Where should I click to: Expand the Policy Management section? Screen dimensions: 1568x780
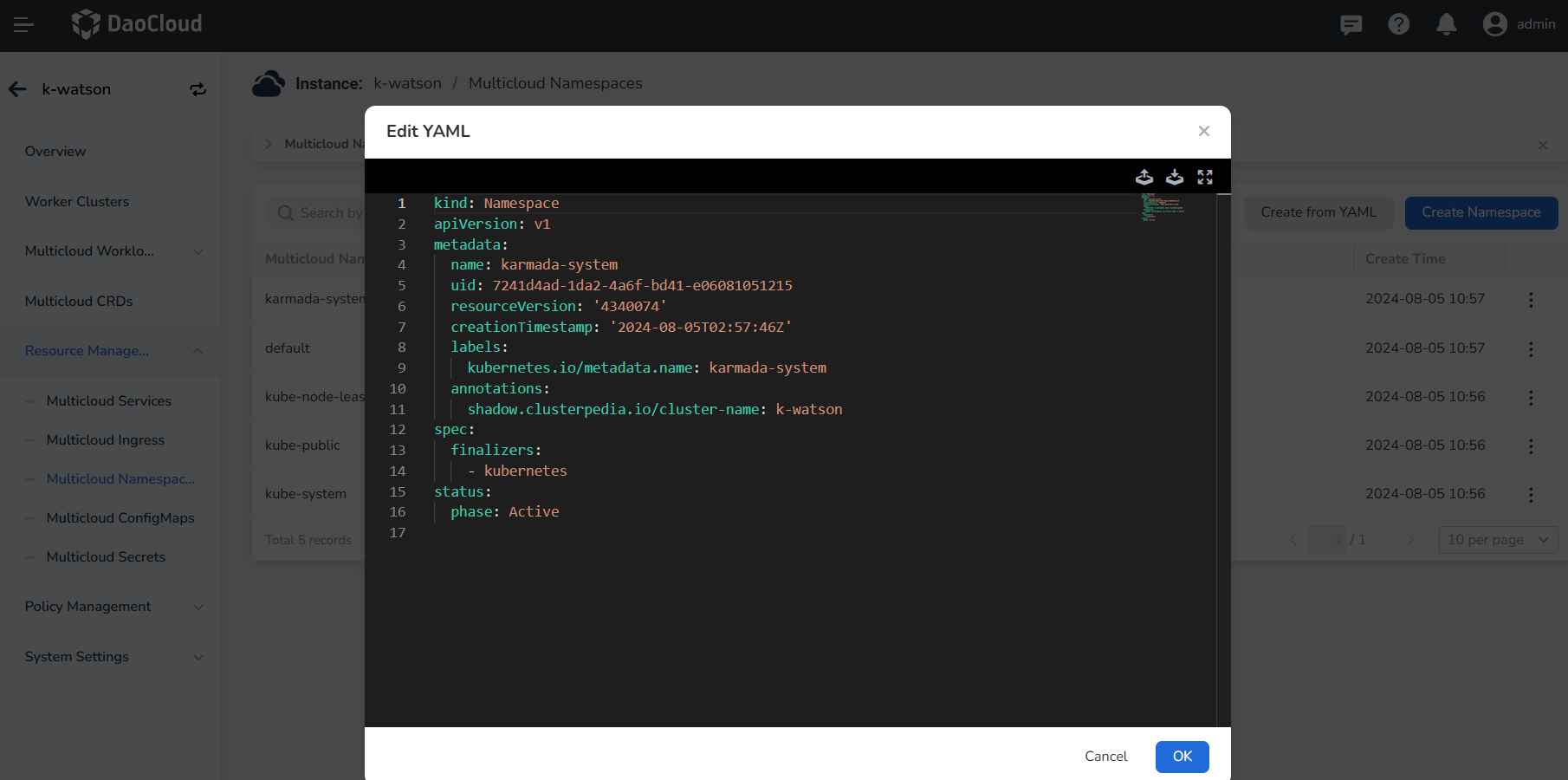pos(198,607)
